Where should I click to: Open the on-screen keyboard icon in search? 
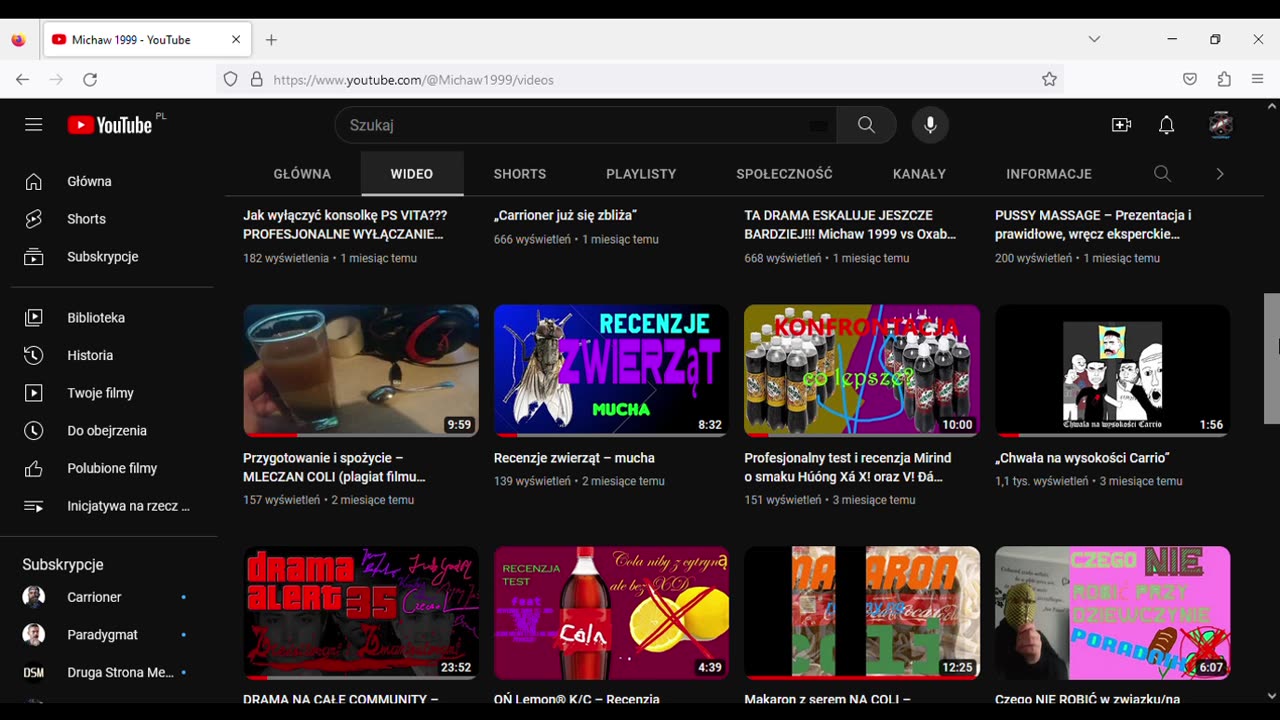(818, 126)
